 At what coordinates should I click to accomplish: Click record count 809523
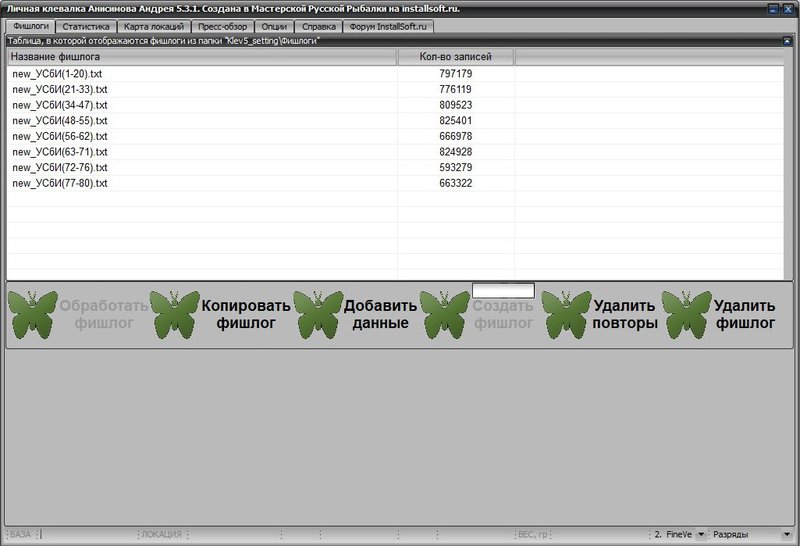[x=456, y=105]
